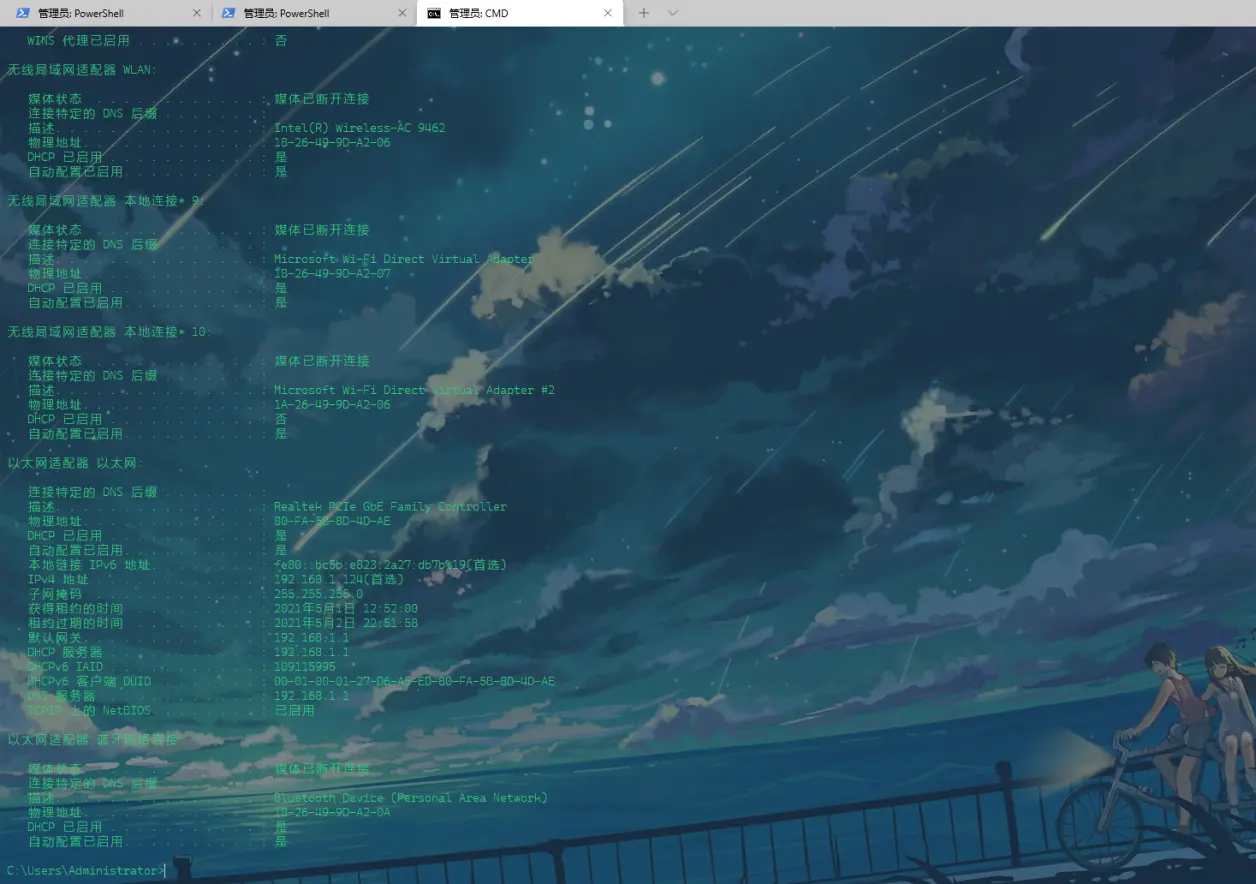Close the leftmost PowerShell tab
The height and width of the screenshot is (884, 1256).
coord(196,13)
